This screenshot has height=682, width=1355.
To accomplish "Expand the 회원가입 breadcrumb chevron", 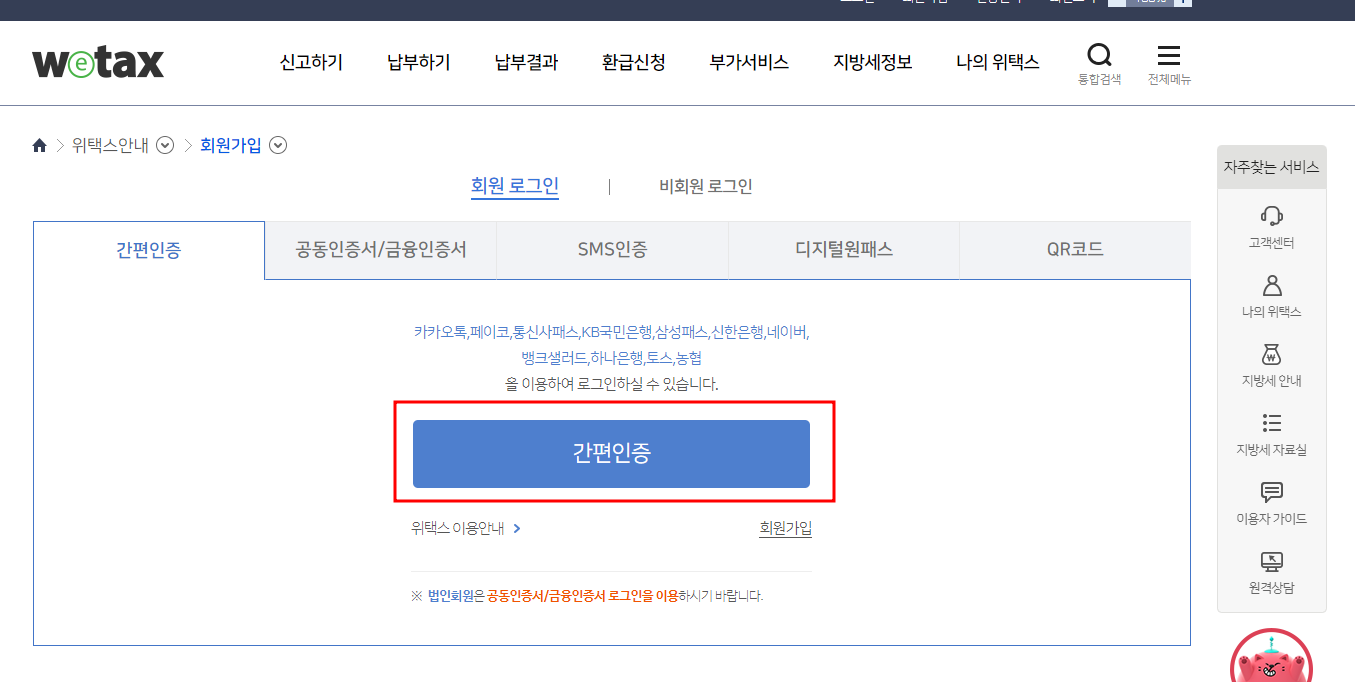I will click(x=277, y=145).
